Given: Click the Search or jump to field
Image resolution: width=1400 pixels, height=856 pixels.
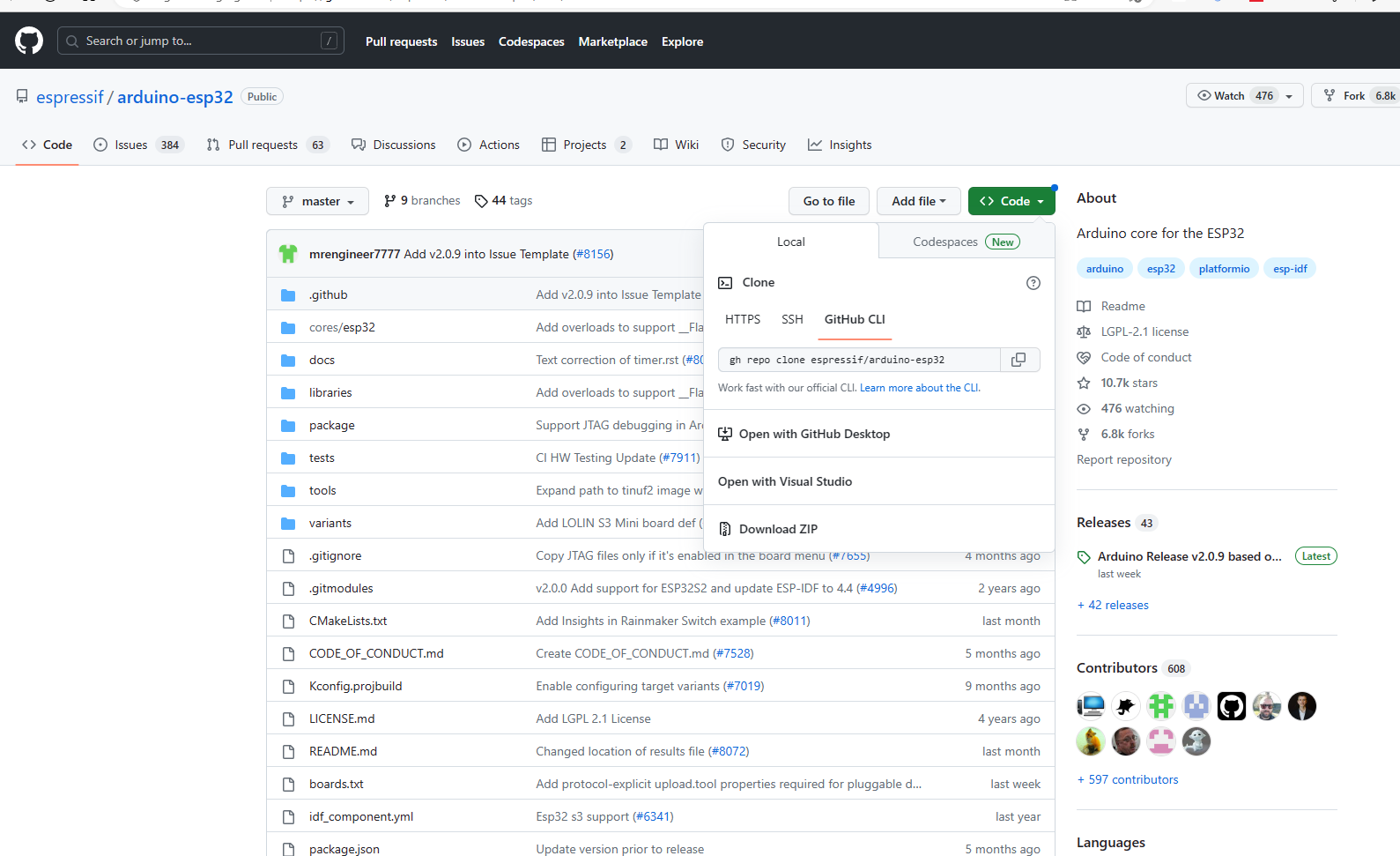Looking at the screenshot, I should (x=200, y=41).
